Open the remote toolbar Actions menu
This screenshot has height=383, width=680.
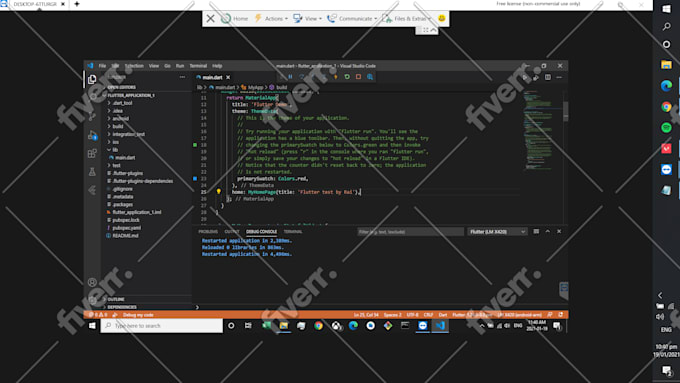point(271,19)
